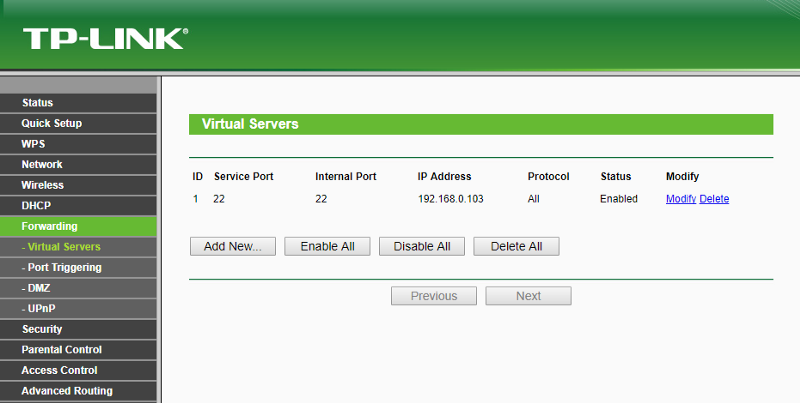Open the DHCP section

[x=78, y=206]
